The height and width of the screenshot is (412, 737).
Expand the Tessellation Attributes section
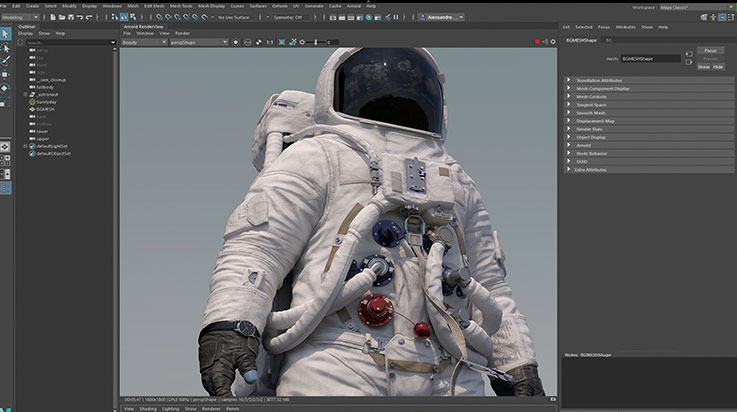(x=598, y=80)
